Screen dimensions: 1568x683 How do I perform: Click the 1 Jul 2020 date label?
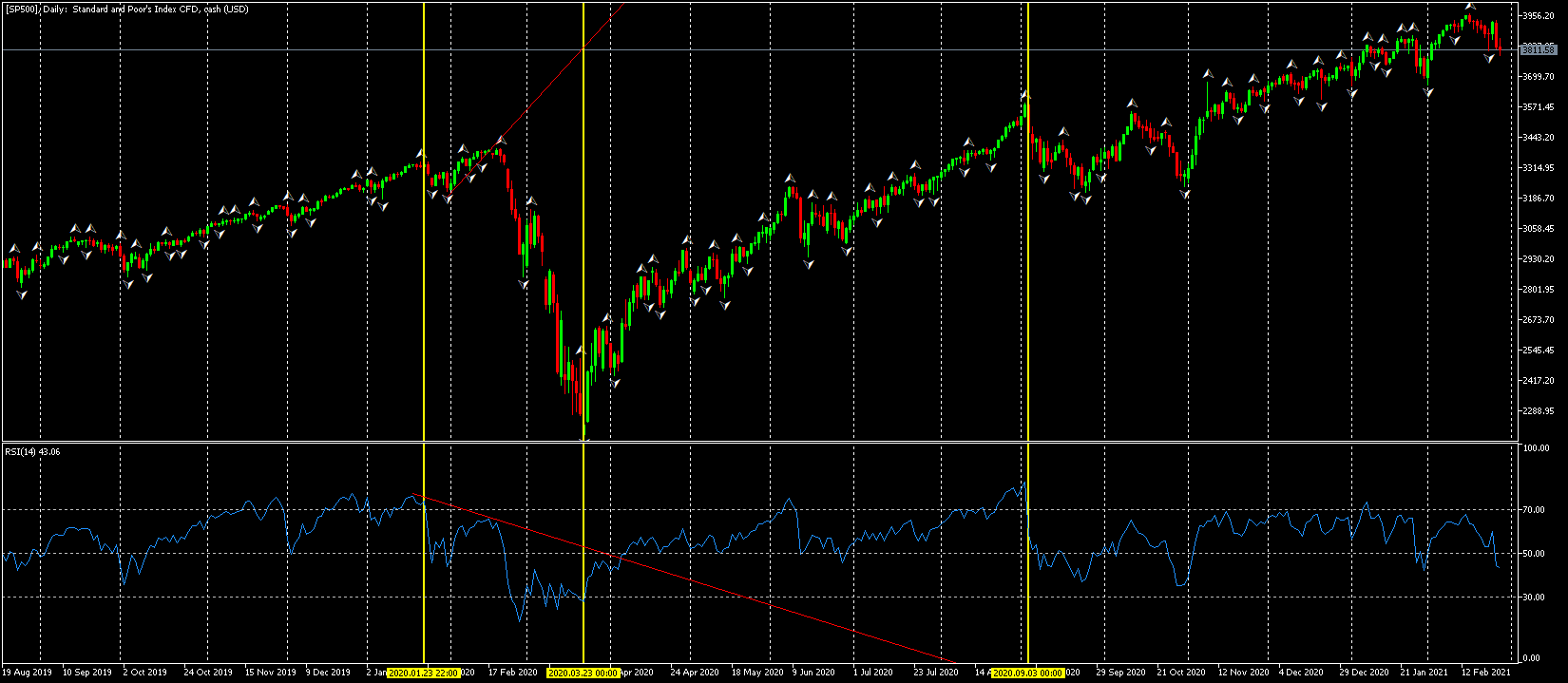pyautogui.click(x=873, y=673)
